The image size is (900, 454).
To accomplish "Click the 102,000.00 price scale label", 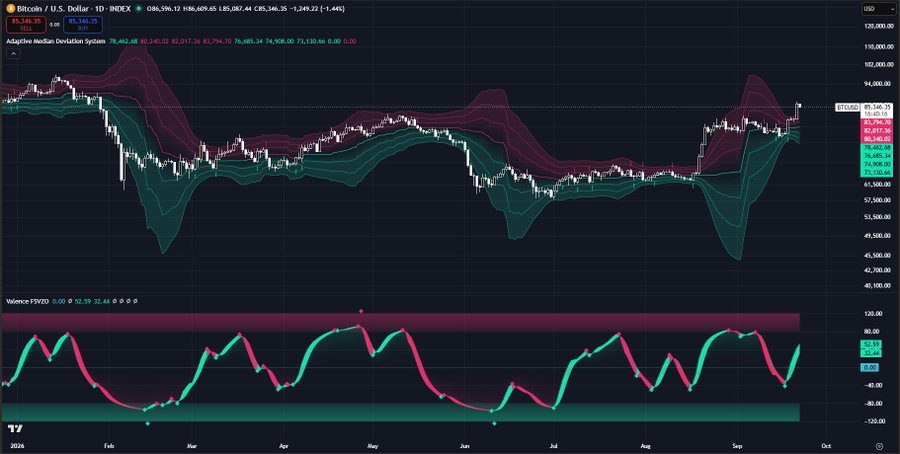I will coord(879,65).
